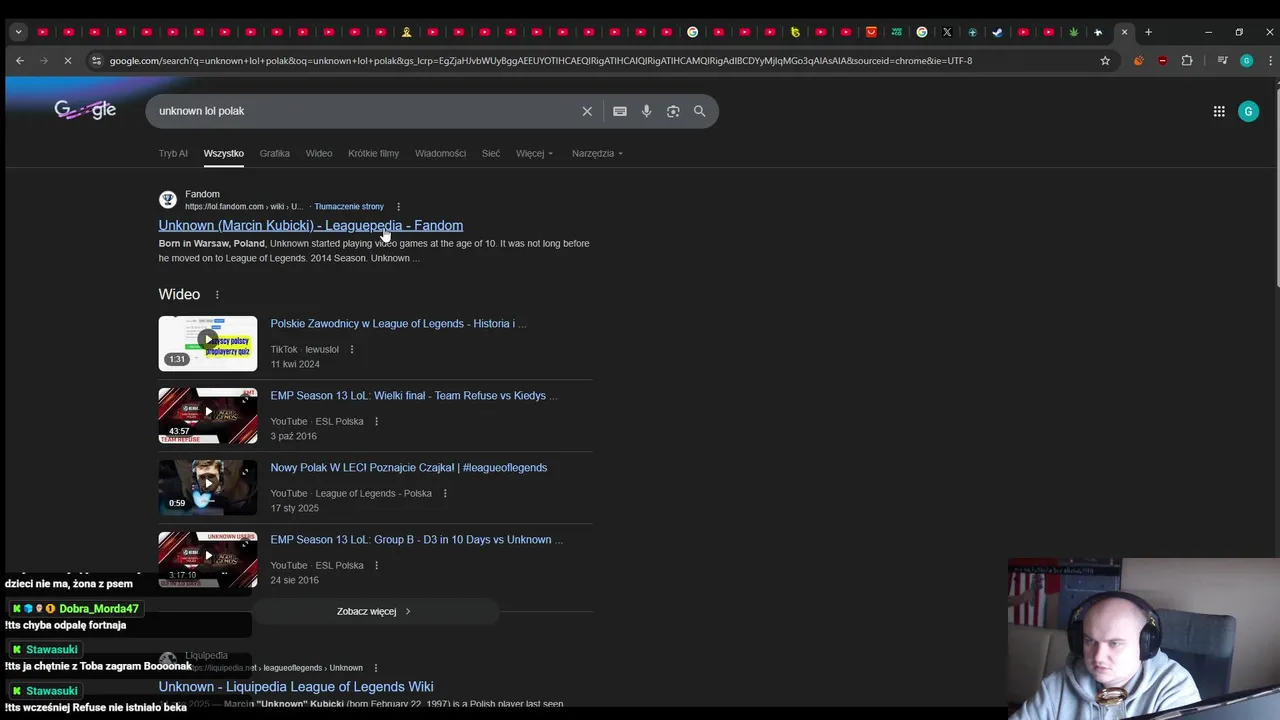Image resolution: width=1280 pixels, height=720 pixels.
Task: Click Tłumaczenie strony link
Action: pyautogui.click(x=349, y=207)
